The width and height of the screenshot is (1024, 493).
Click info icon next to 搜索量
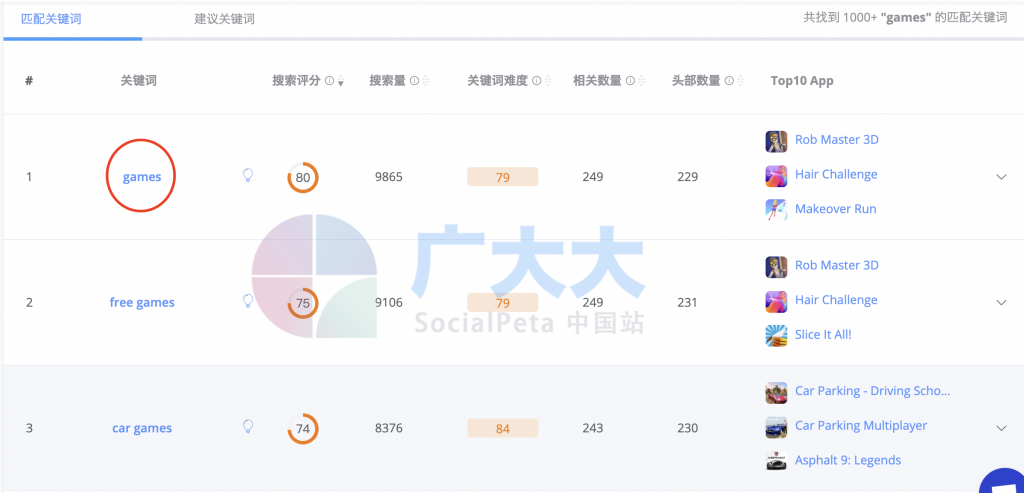click(415, 81)
